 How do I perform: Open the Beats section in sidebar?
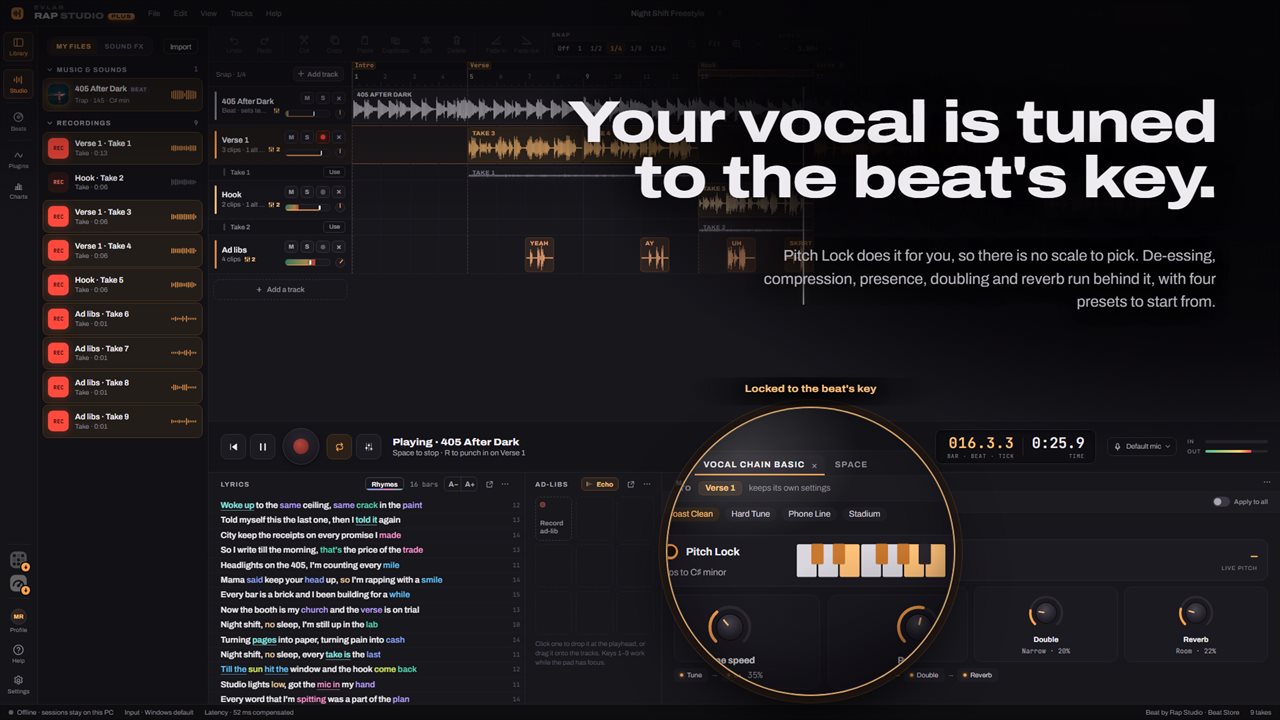[x=18, y=122]
